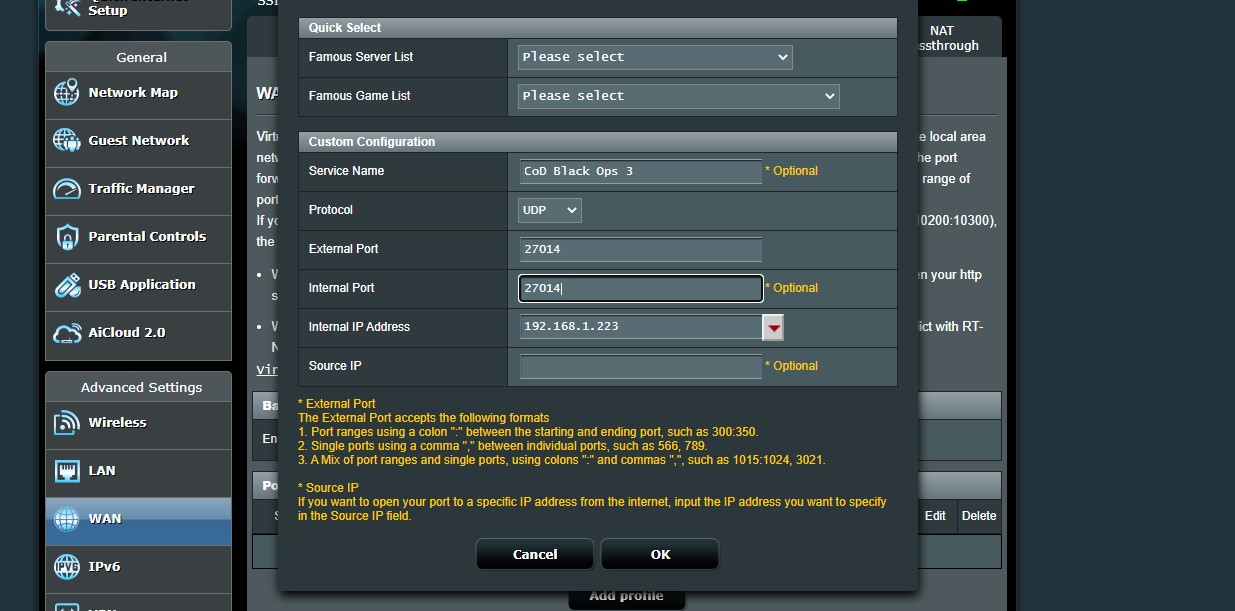The width and height of the screenshot is (1235, 611).
Task: Open Parental Controls lock icon
Action: point(67,237)
